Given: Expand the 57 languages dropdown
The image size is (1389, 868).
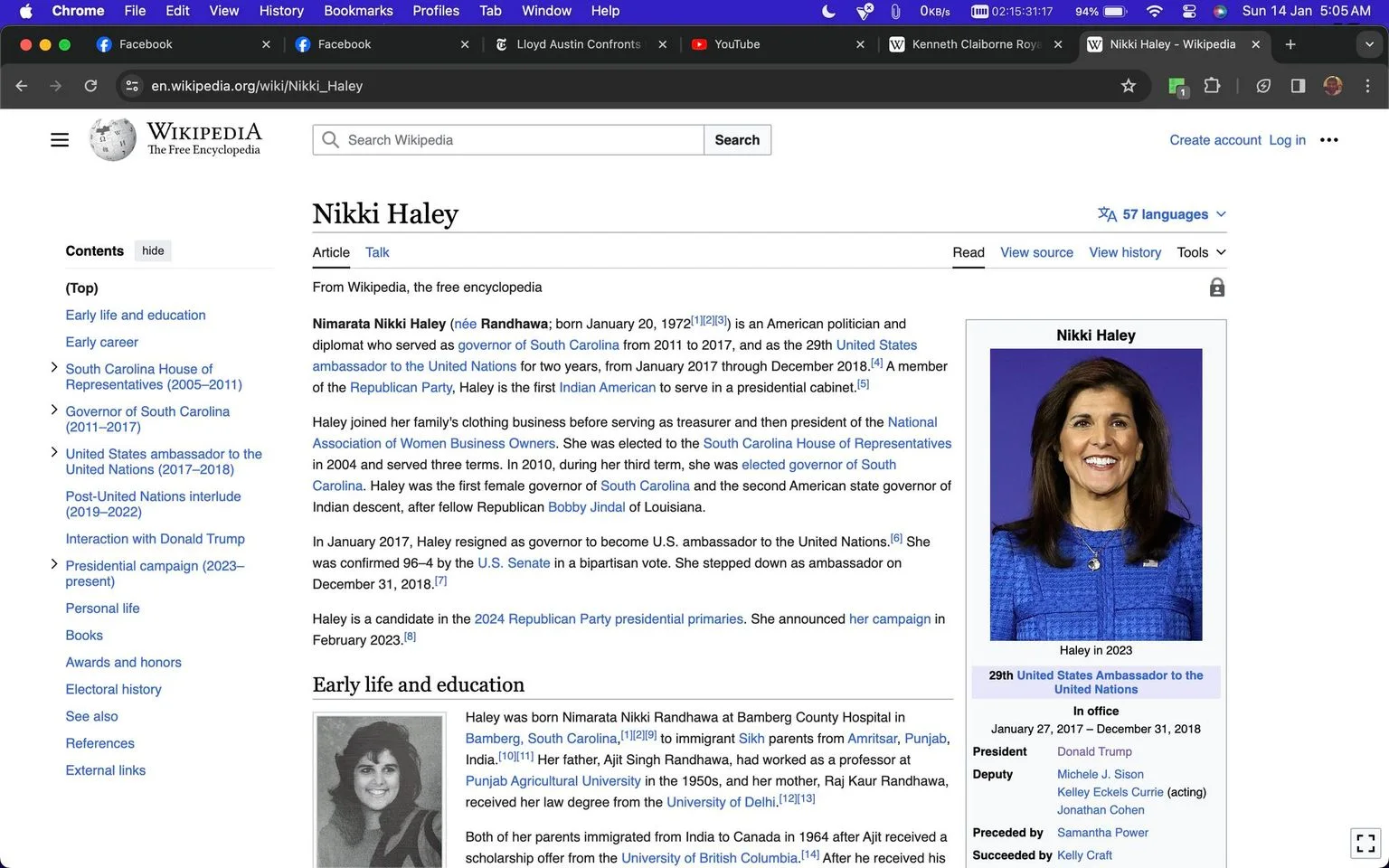Looking at the screenshot, I should pyautogui.click(x=1162, y=214).
